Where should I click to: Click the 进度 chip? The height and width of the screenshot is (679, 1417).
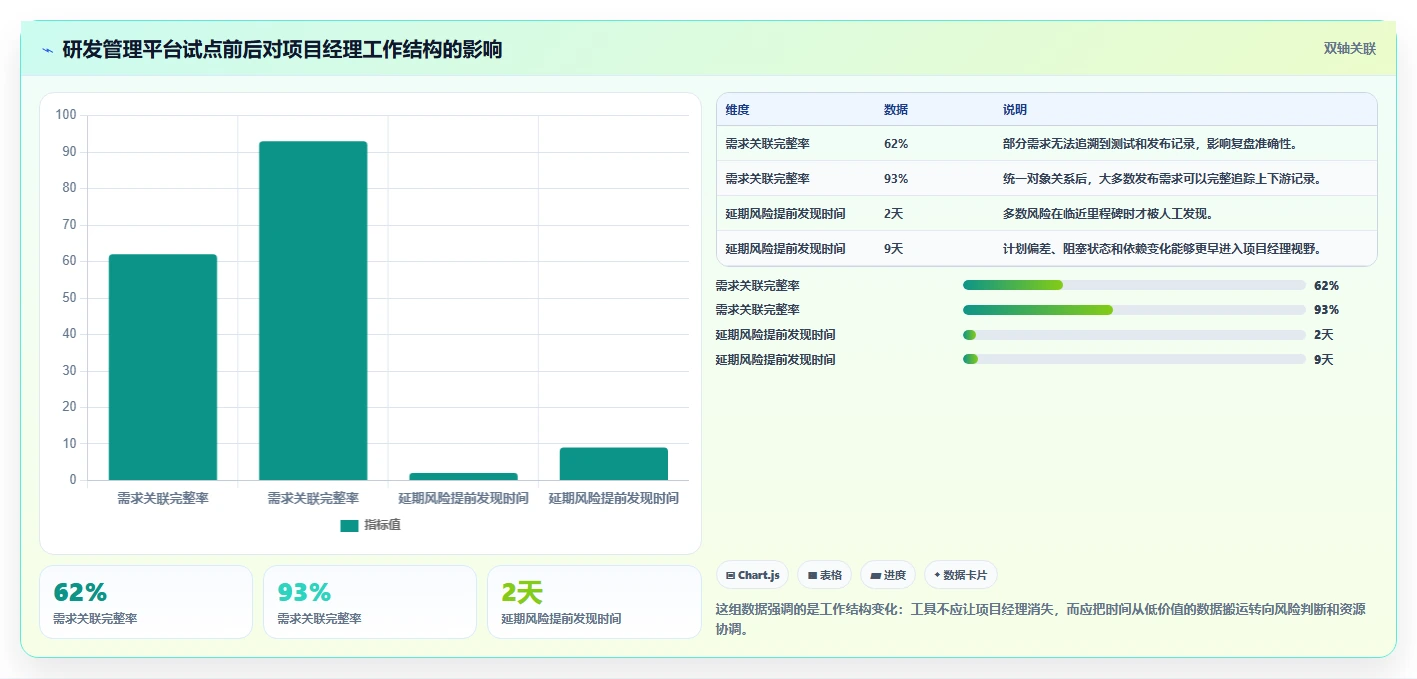(x=888, y=575)
